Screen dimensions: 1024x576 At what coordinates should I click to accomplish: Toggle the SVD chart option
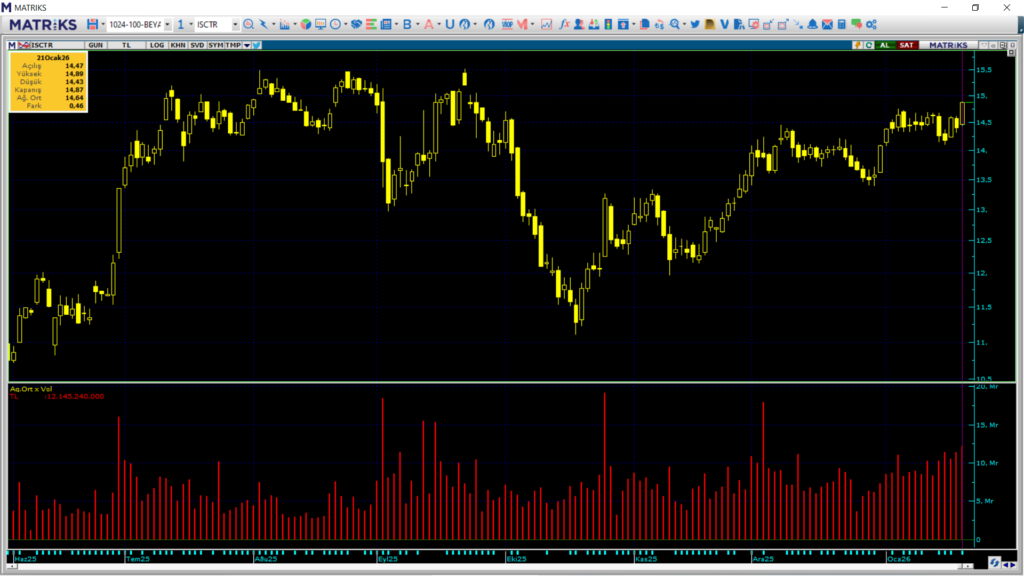pos(197,45)
